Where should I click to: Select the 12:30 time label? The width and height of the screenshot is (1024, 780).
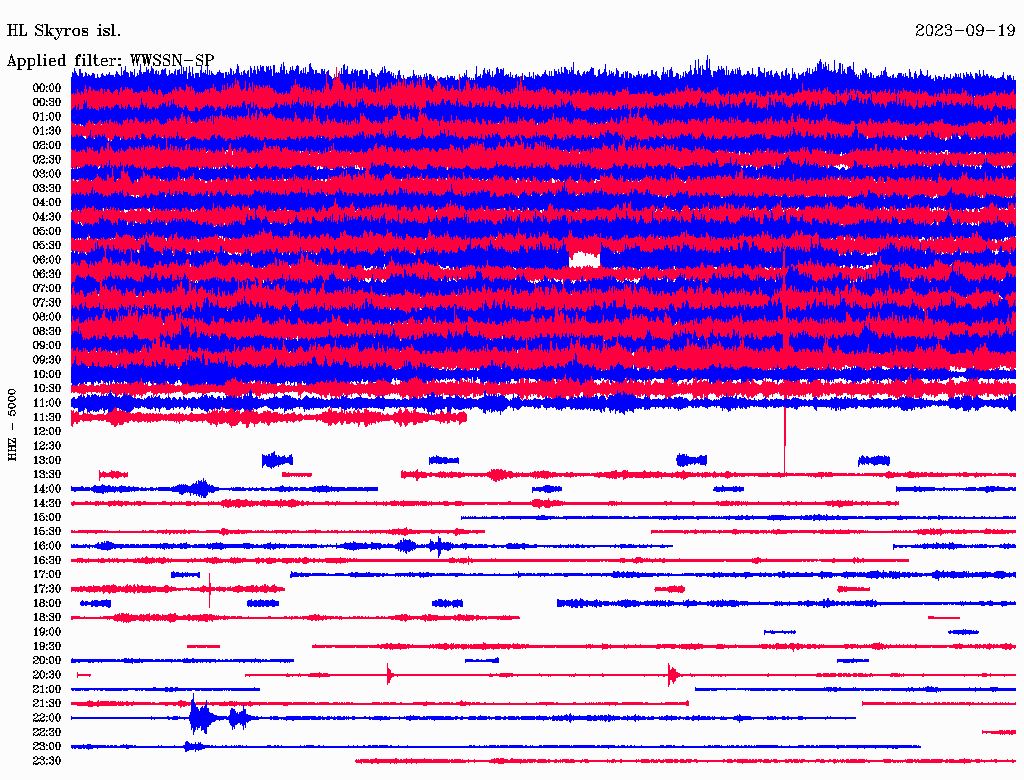47,446
